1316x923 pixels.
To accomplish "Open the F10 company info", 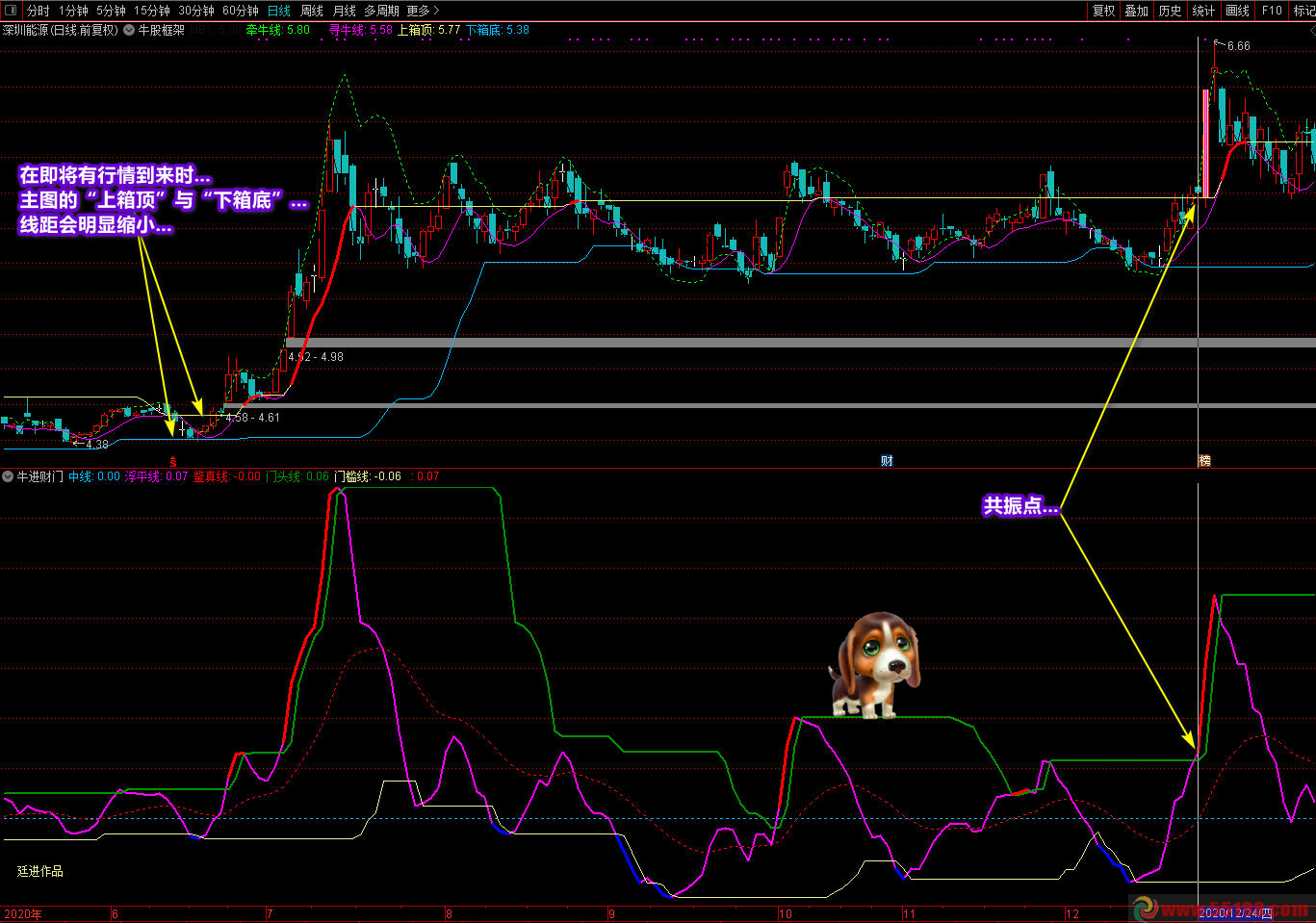I will [x=1272, y=11].
